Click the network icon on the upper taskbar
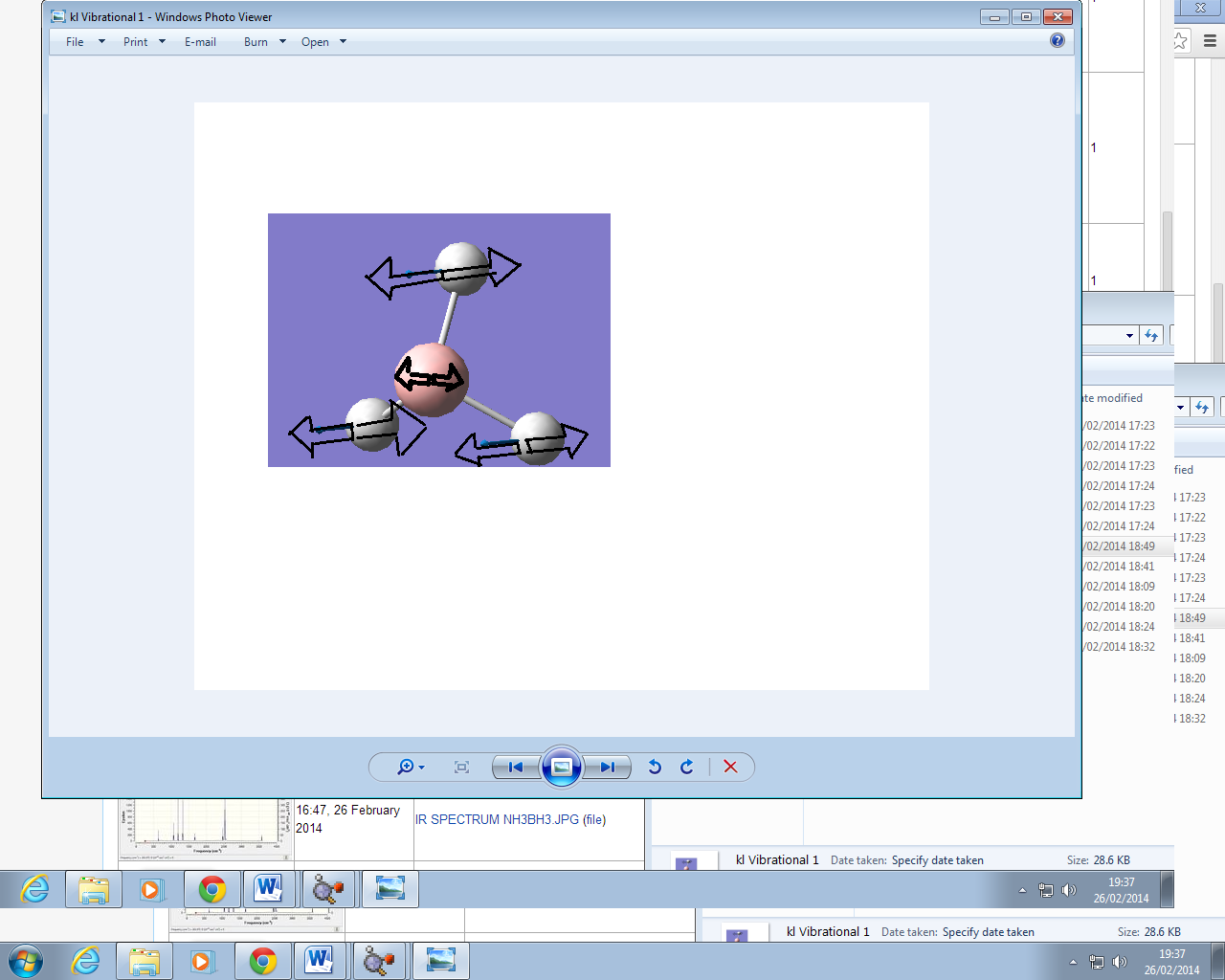This screenshot has height=980, width=1225. [x=1046, y=890]
